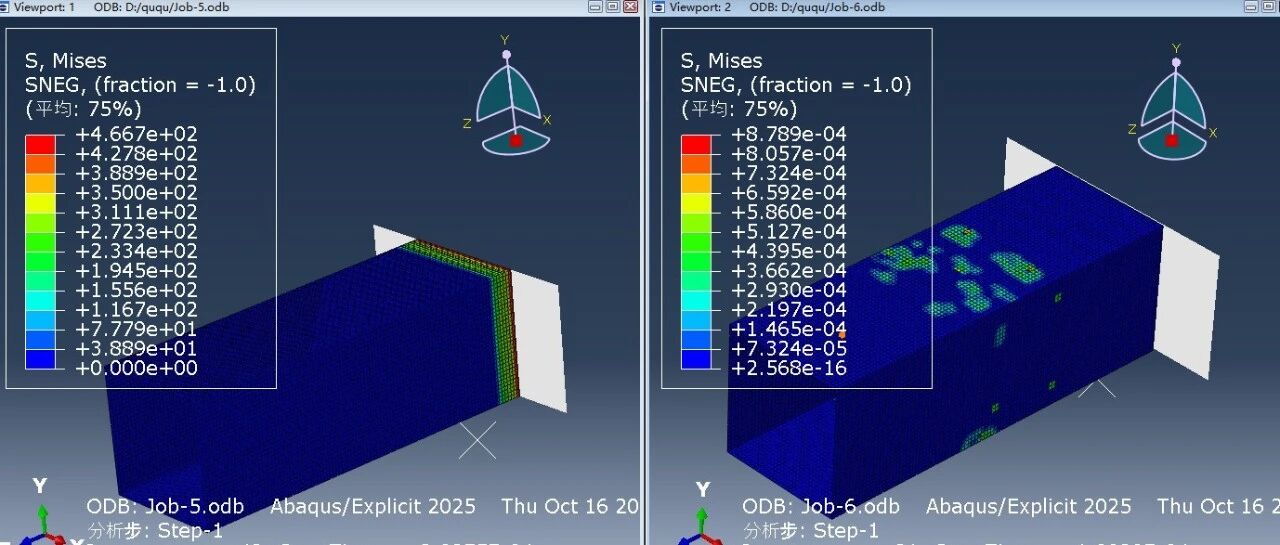Click legend value +4.395e-04
The width and height of the screenshot is (1280, 545).
[x=790, y=251]
